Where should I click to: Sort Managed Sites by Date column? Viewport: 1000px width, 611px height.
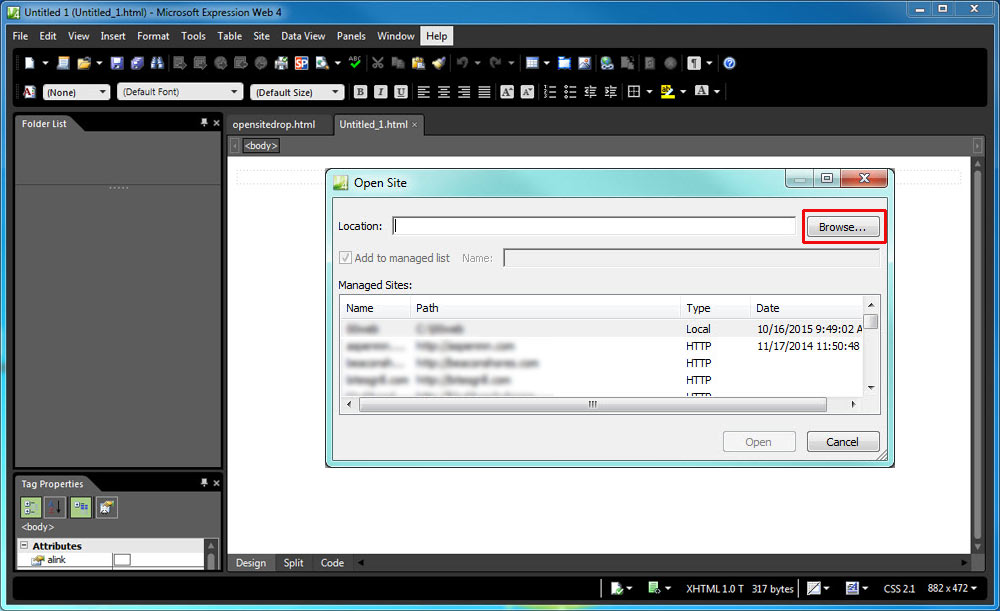(x=807, y=308)
